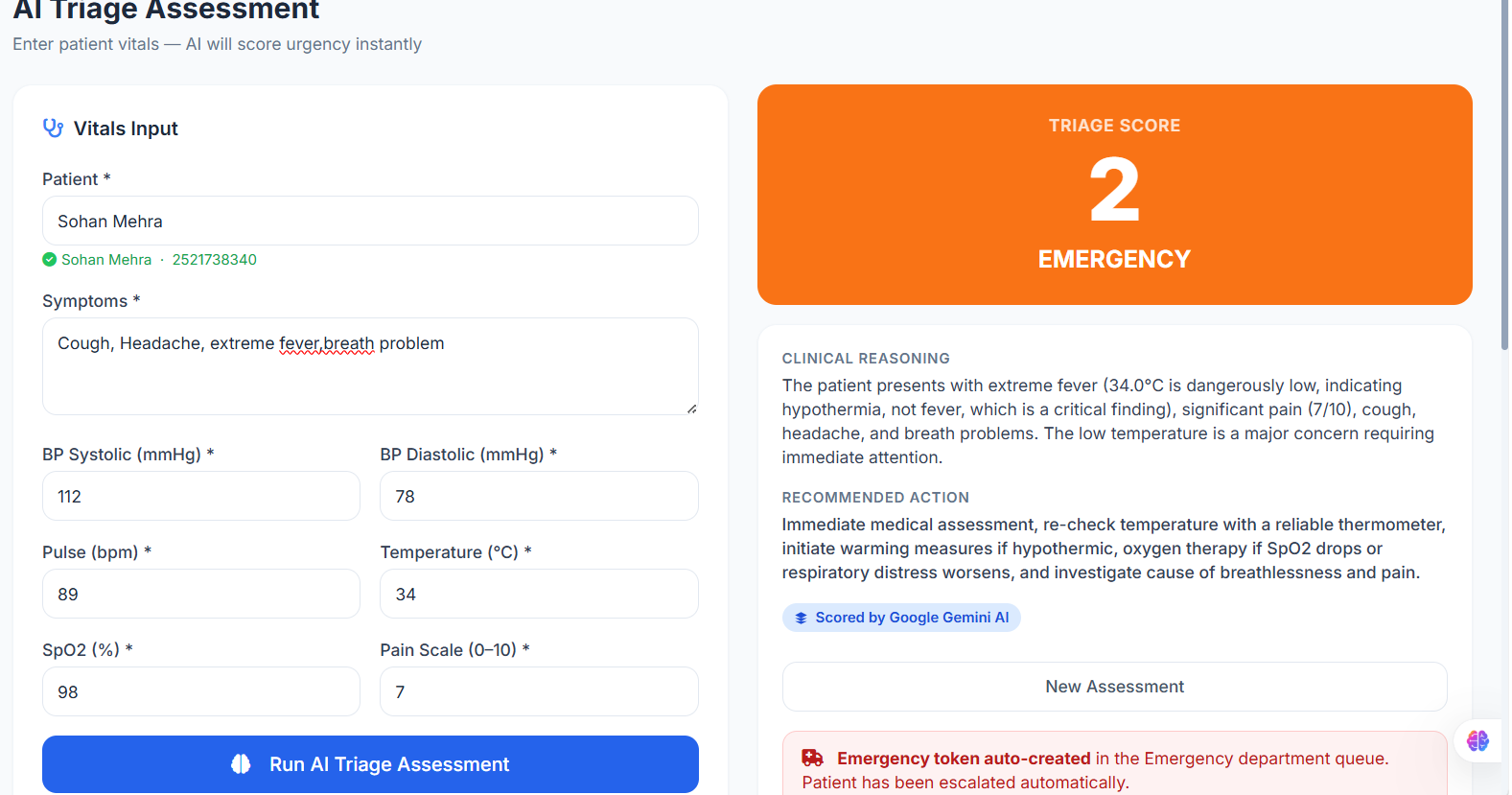Run AI Triage Assessment
This screenshot has width=1512, height=795.
370,764
